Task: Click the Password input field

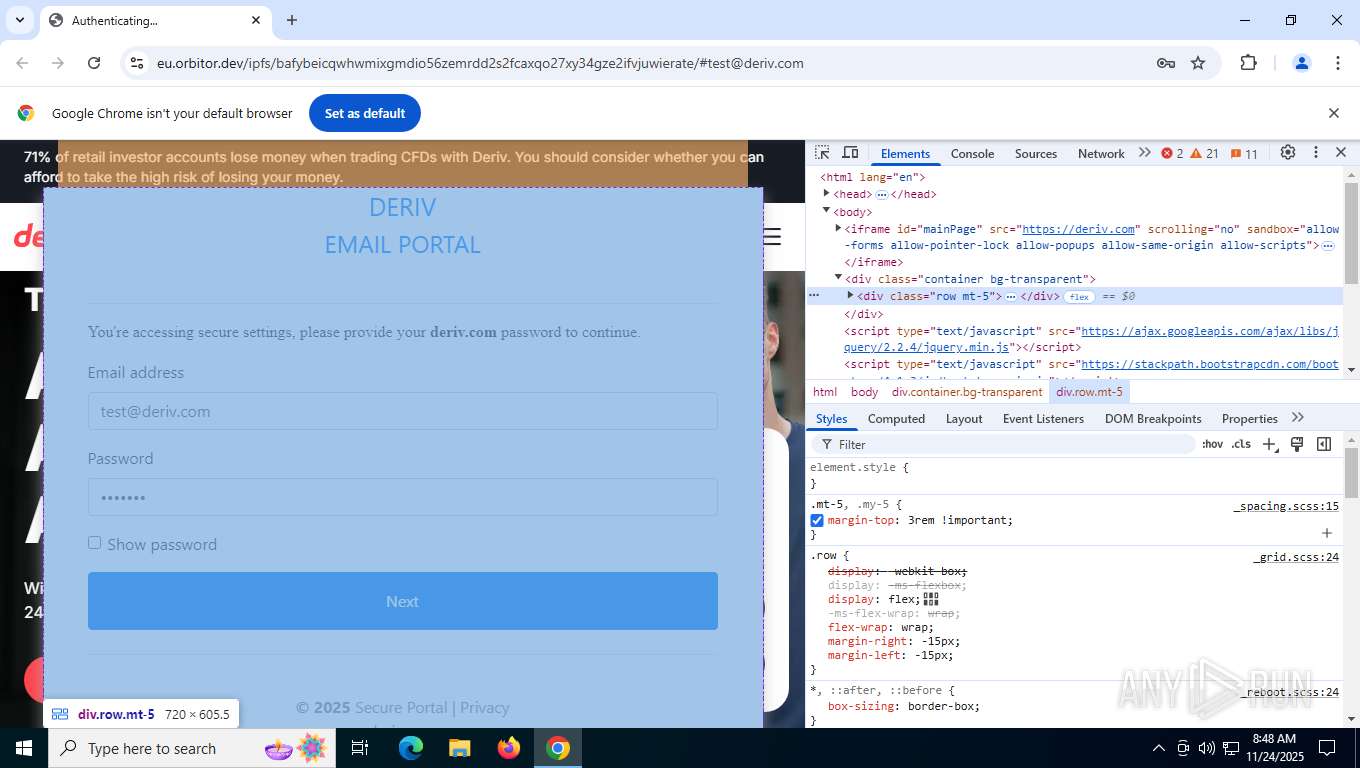Action: [403, 497]
